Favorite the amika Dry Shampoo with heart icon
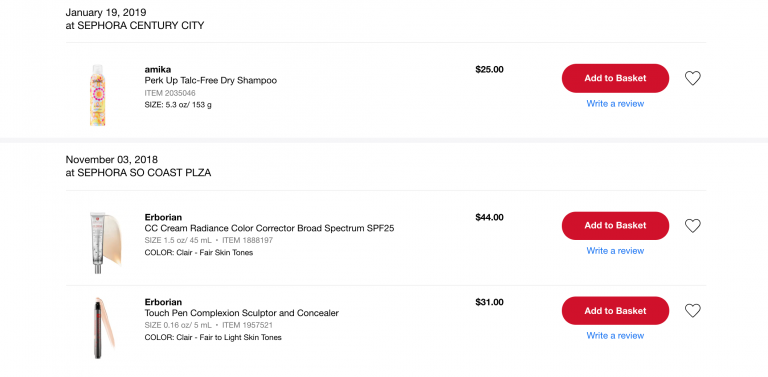The image size is (768, 377). (x=692, y=78)
